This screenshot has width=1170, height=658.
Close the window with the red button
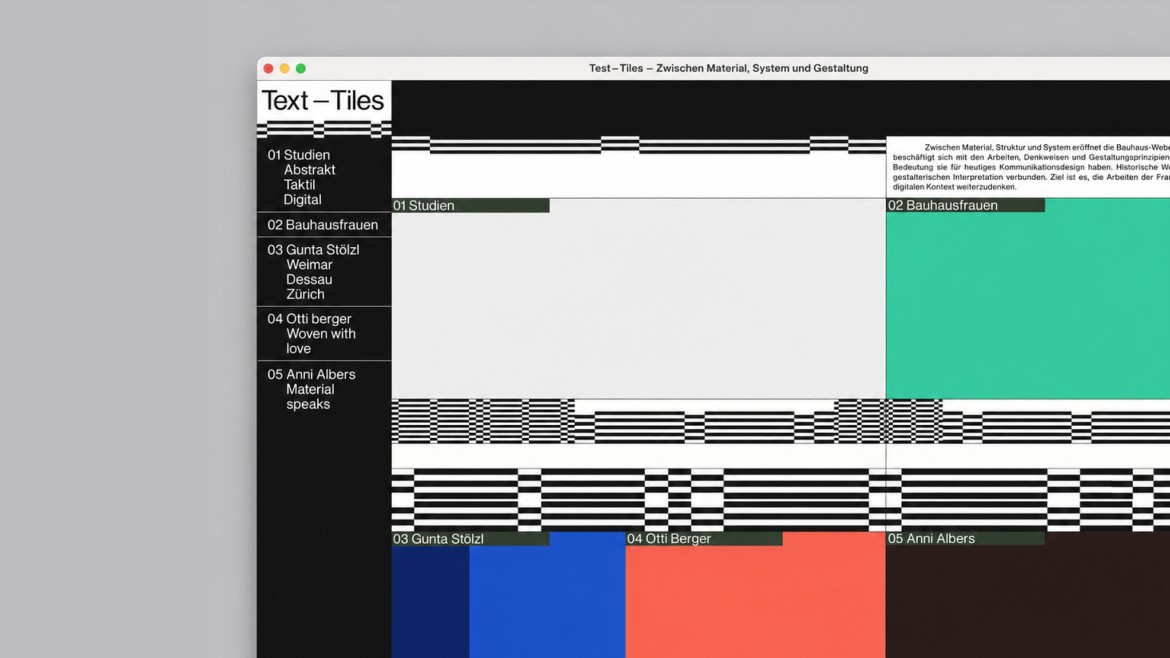coord(269,69)
